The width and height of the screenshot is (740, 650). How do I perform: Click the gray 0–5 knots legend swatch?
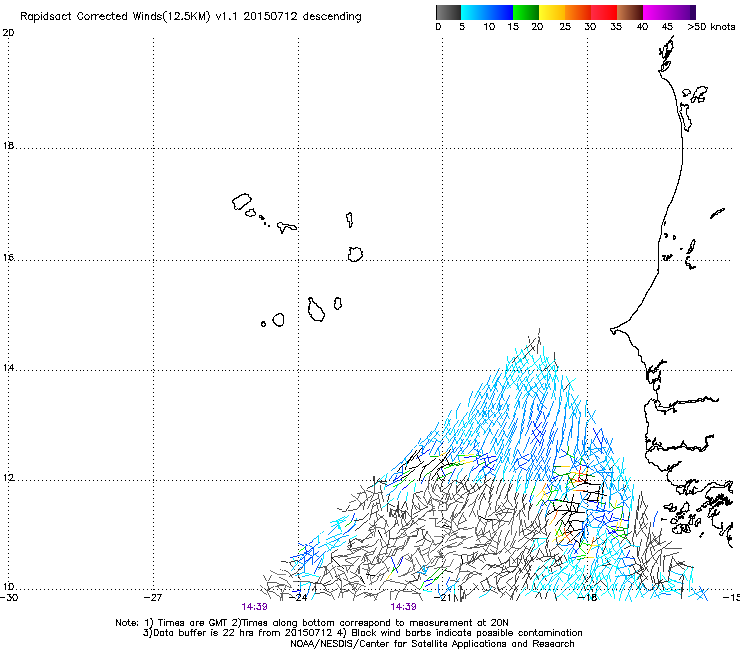click(448, 12)
